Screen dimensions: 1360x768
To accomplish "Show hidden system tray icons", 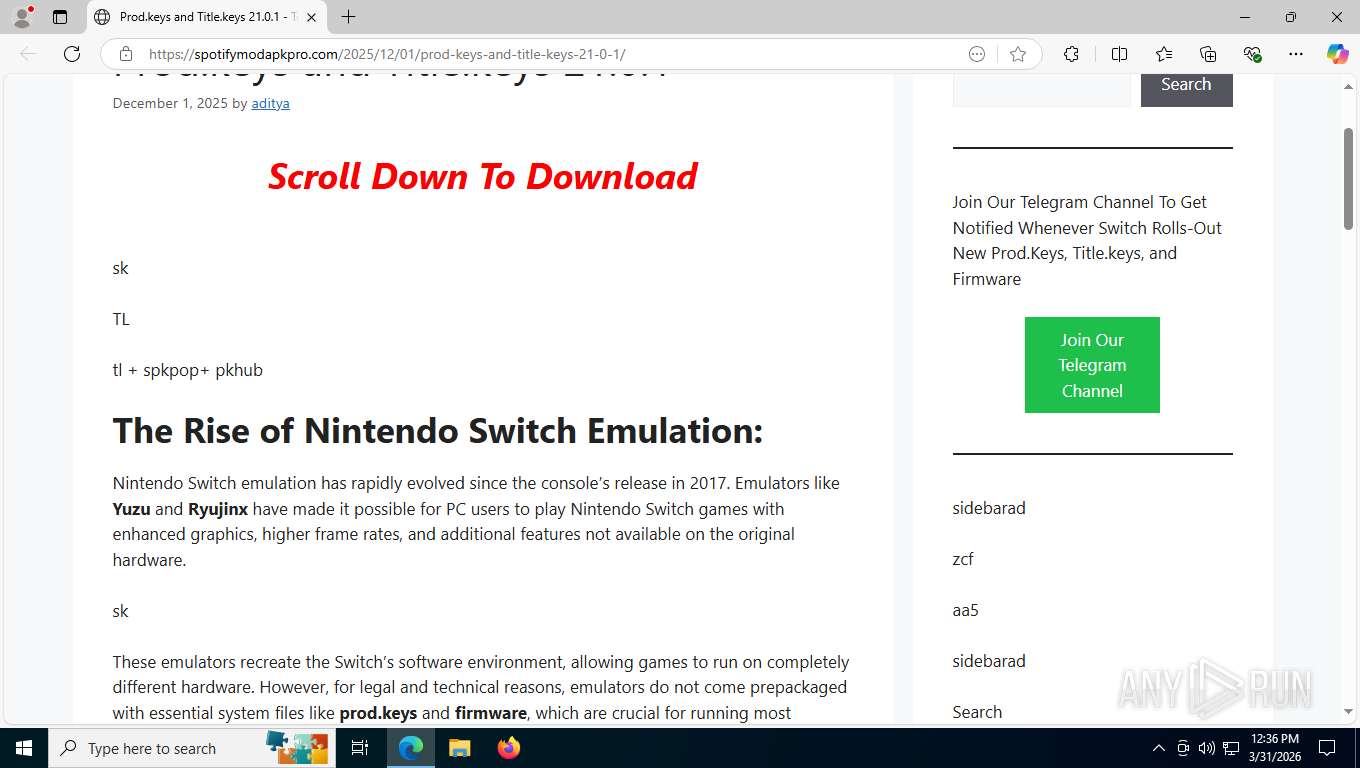I will (x=1159, y=748).
